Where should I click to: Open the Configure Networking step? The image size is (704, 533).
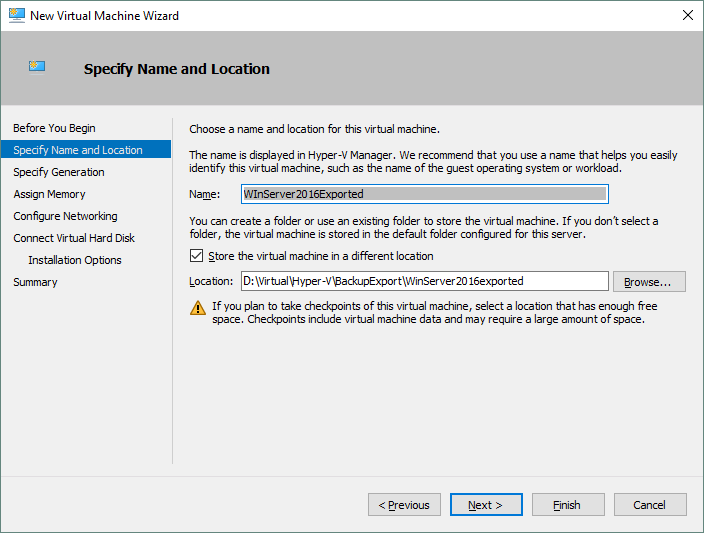point(65,216)
